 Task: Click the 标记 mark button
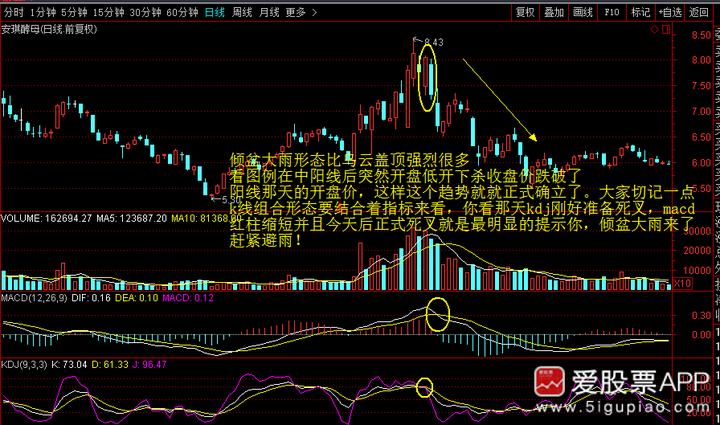coord(641,12)
